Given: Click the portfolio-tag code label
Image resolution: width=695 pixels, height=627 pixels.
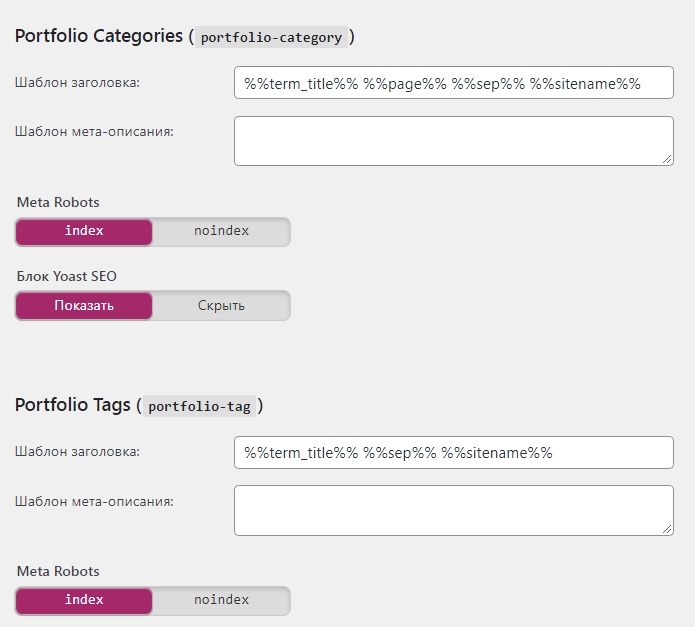Looking at the screenshot, I should [200, 407].
